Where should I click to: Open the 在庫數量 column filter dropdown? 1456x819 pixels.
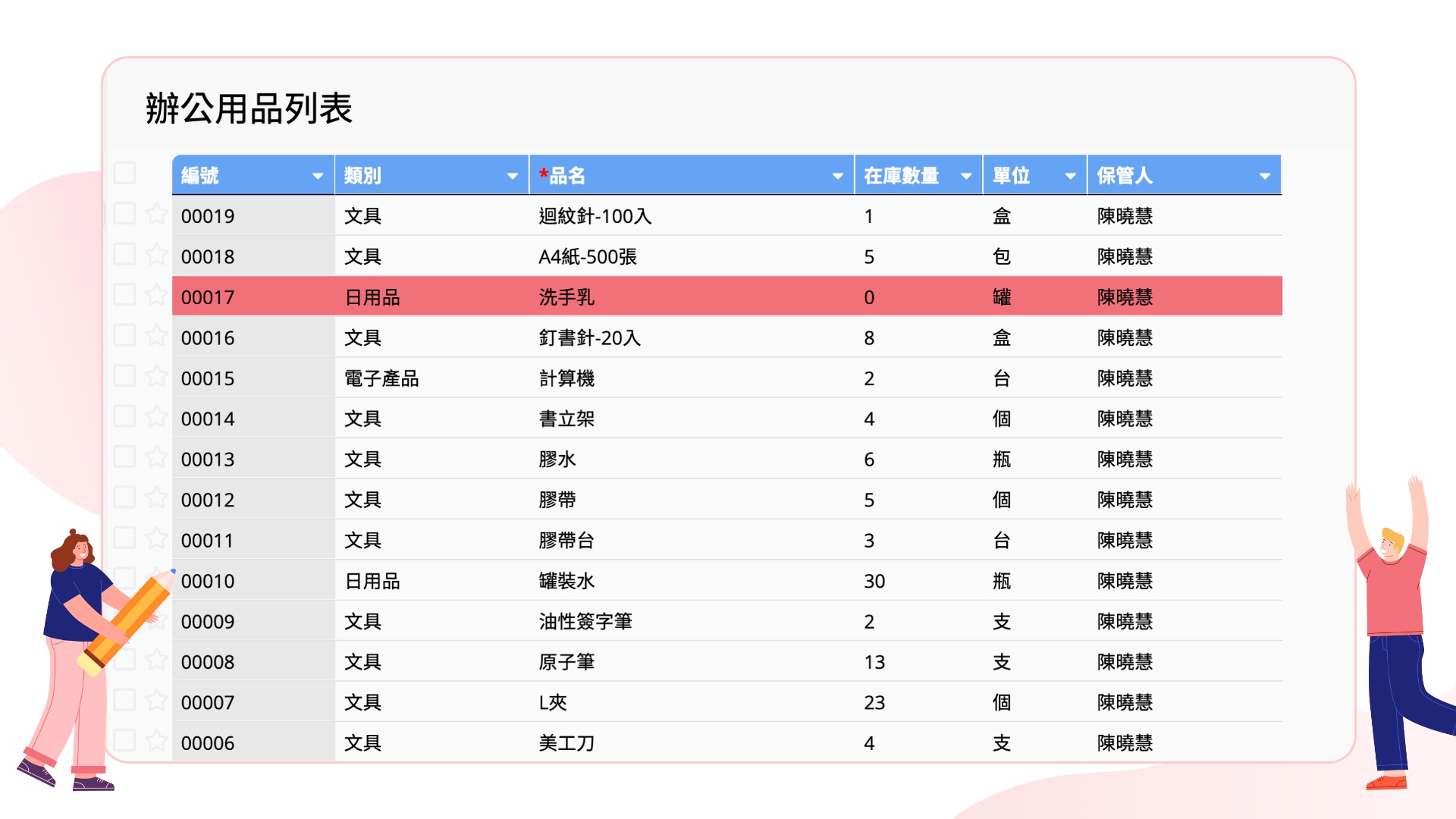pos(966,176)
